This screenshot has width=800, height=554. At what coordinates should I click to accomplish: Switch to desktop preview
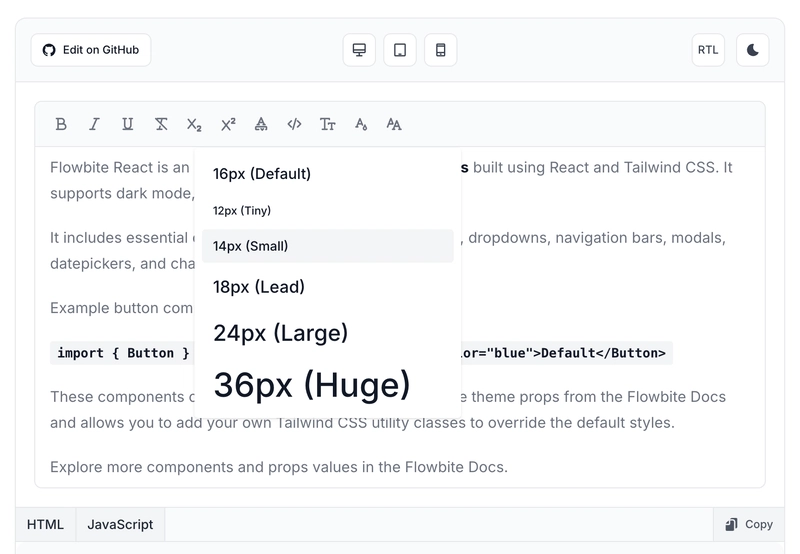point(359,50)
